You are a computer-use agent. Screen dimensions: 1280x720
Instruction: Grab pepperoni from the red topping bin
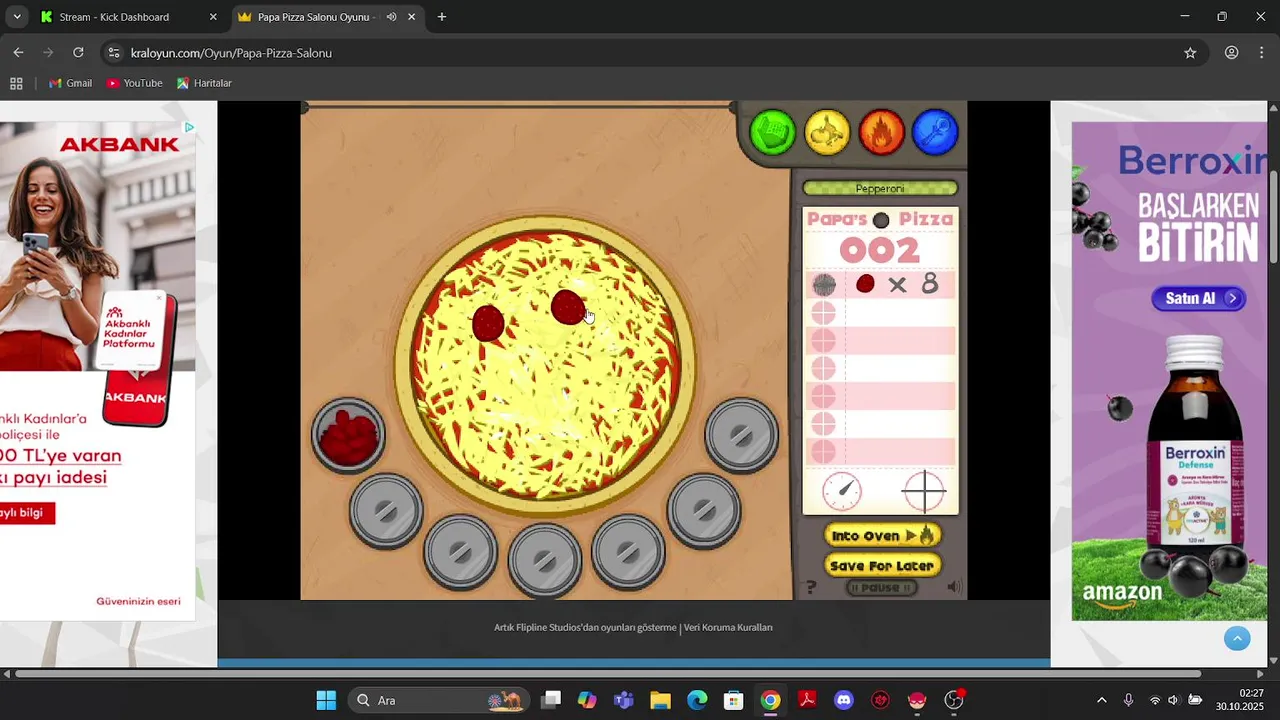[348, 436]
